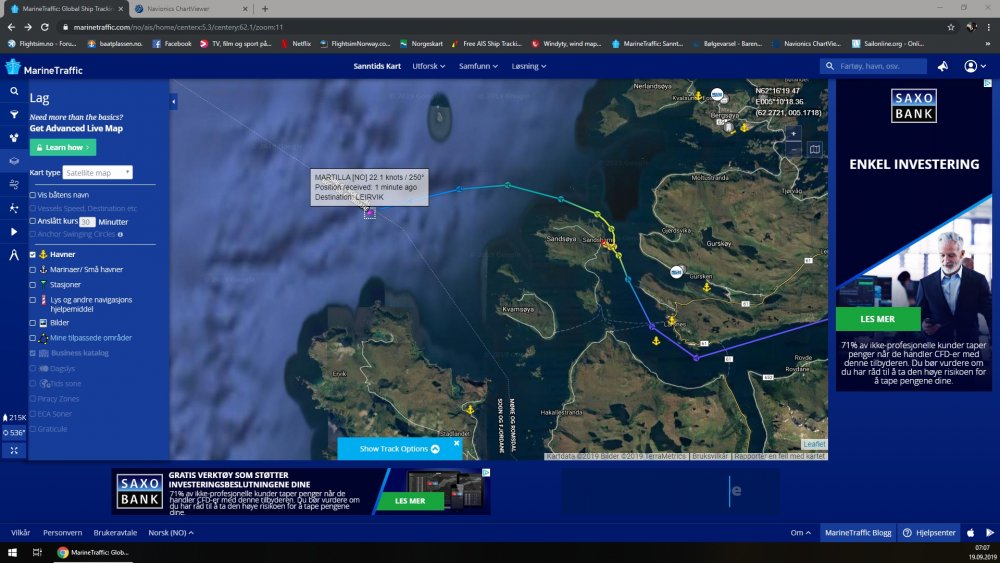Open the weather wind layers icon
This screenshot has width=1000, height=563.
[x=14, y=184]
